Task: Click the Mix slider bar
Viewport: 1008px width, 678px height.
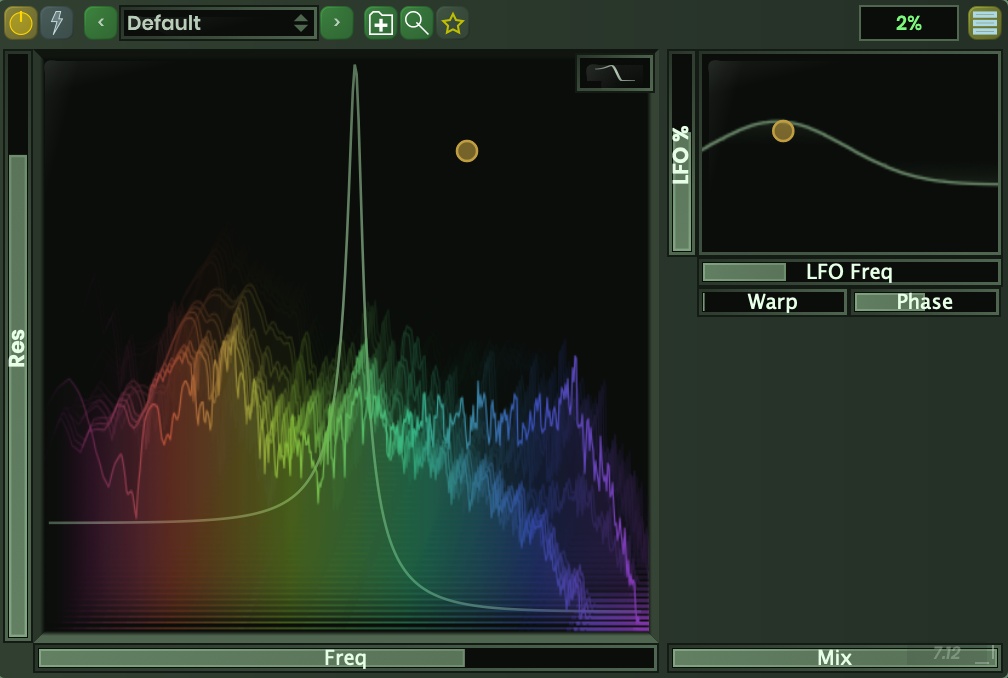Action: (x=834, y=658)
